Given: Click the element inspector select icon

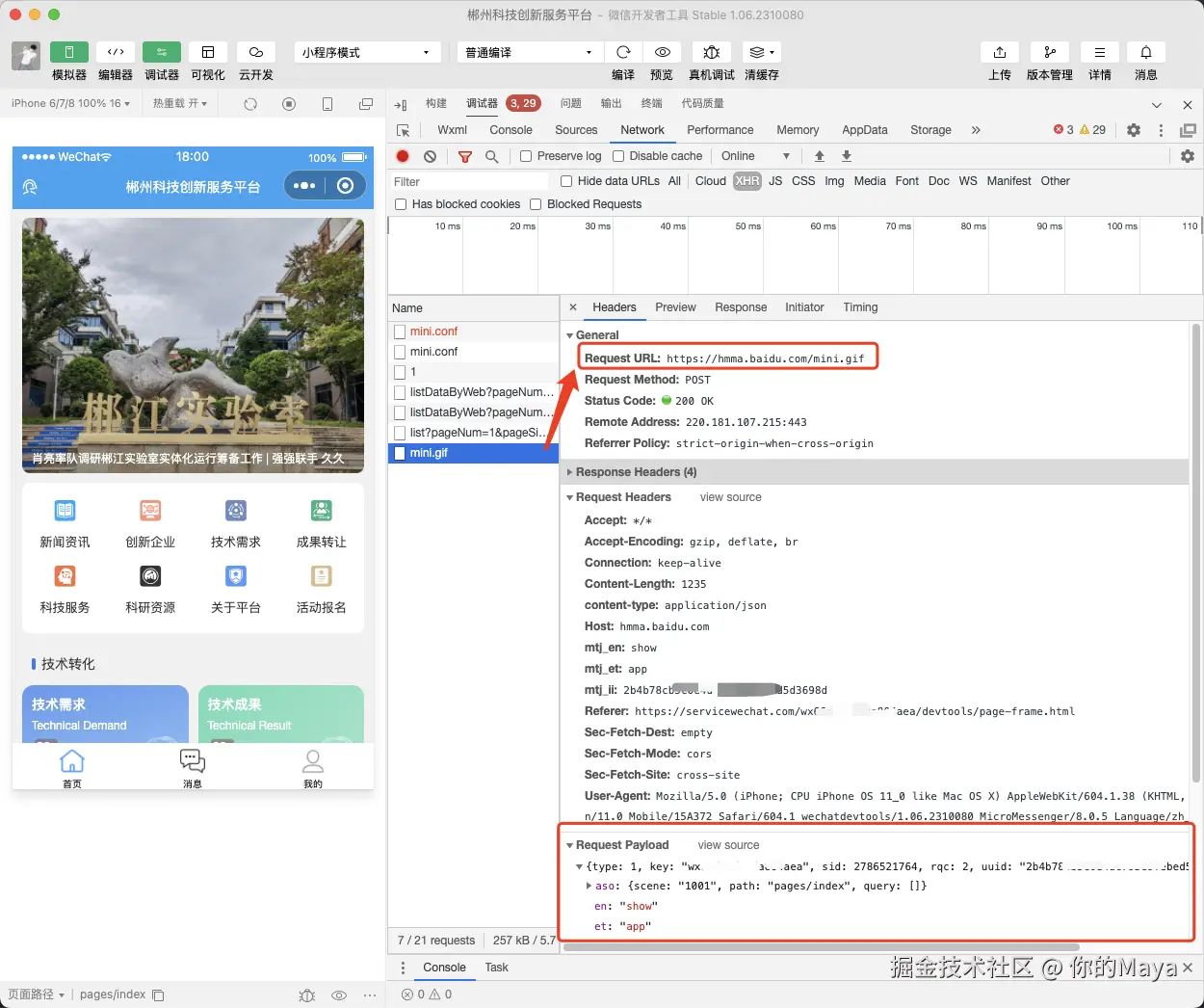Looking at the screenshot, I should pyautogui.click(x=404, y=130).
